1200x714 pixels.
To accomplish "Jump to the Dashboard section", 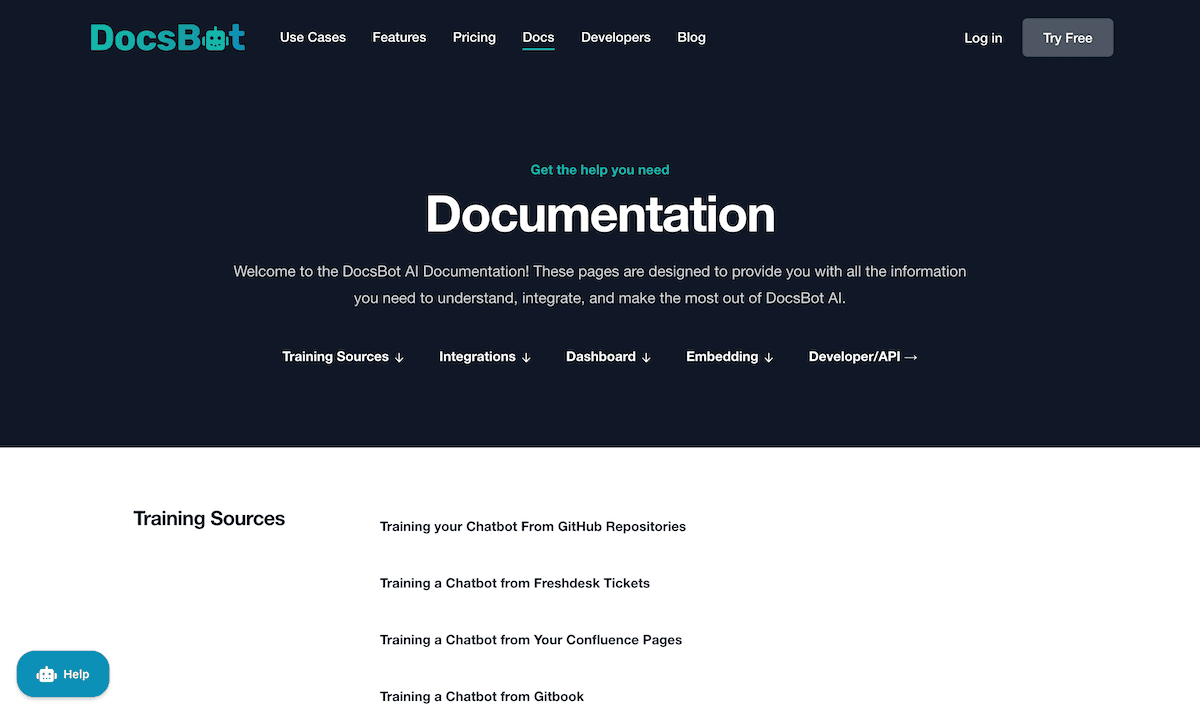I will pyautogui.click(x=608, y=357).
